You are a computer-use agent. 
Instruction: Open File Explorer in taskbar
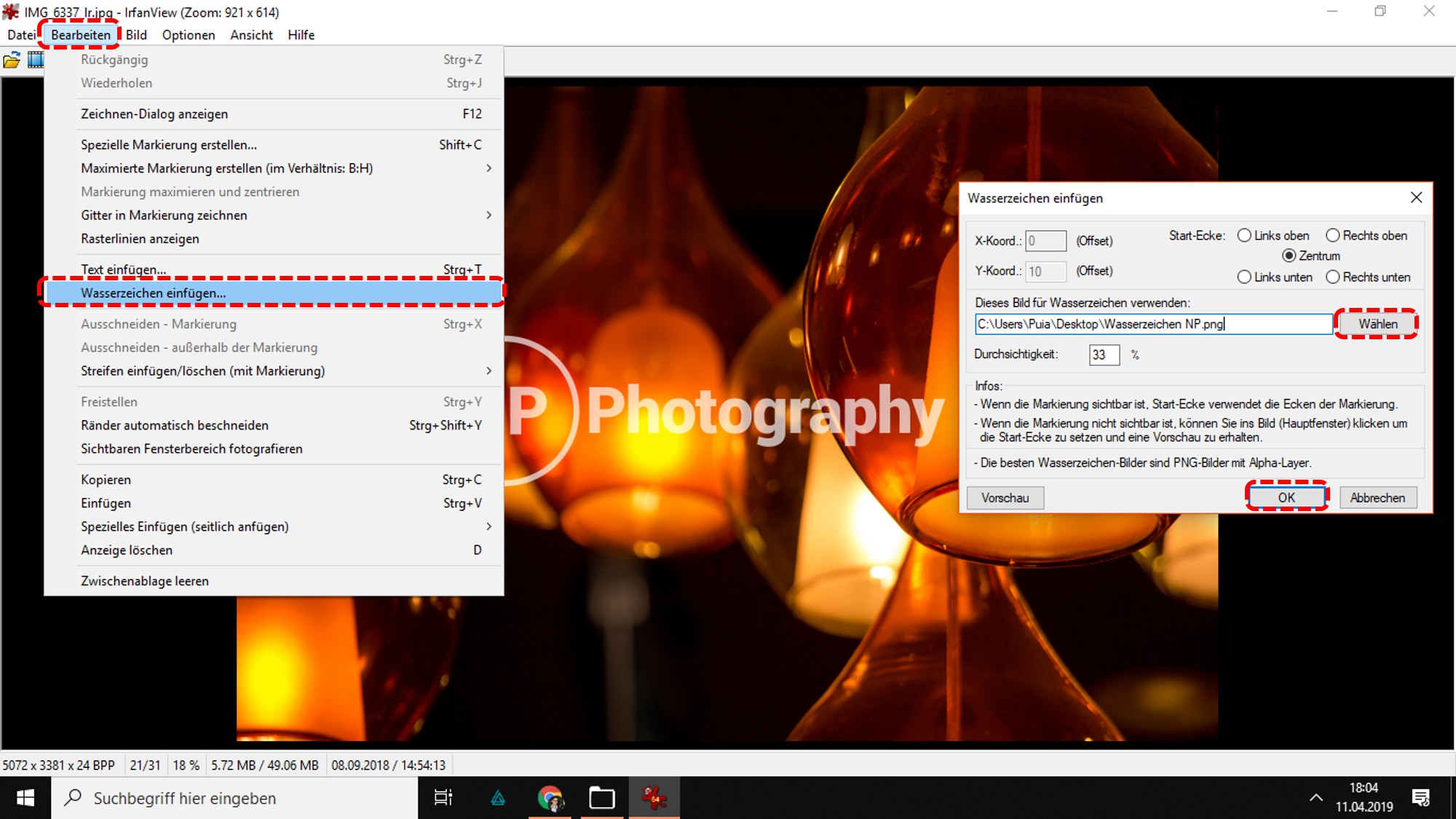(x=601, y=798)
